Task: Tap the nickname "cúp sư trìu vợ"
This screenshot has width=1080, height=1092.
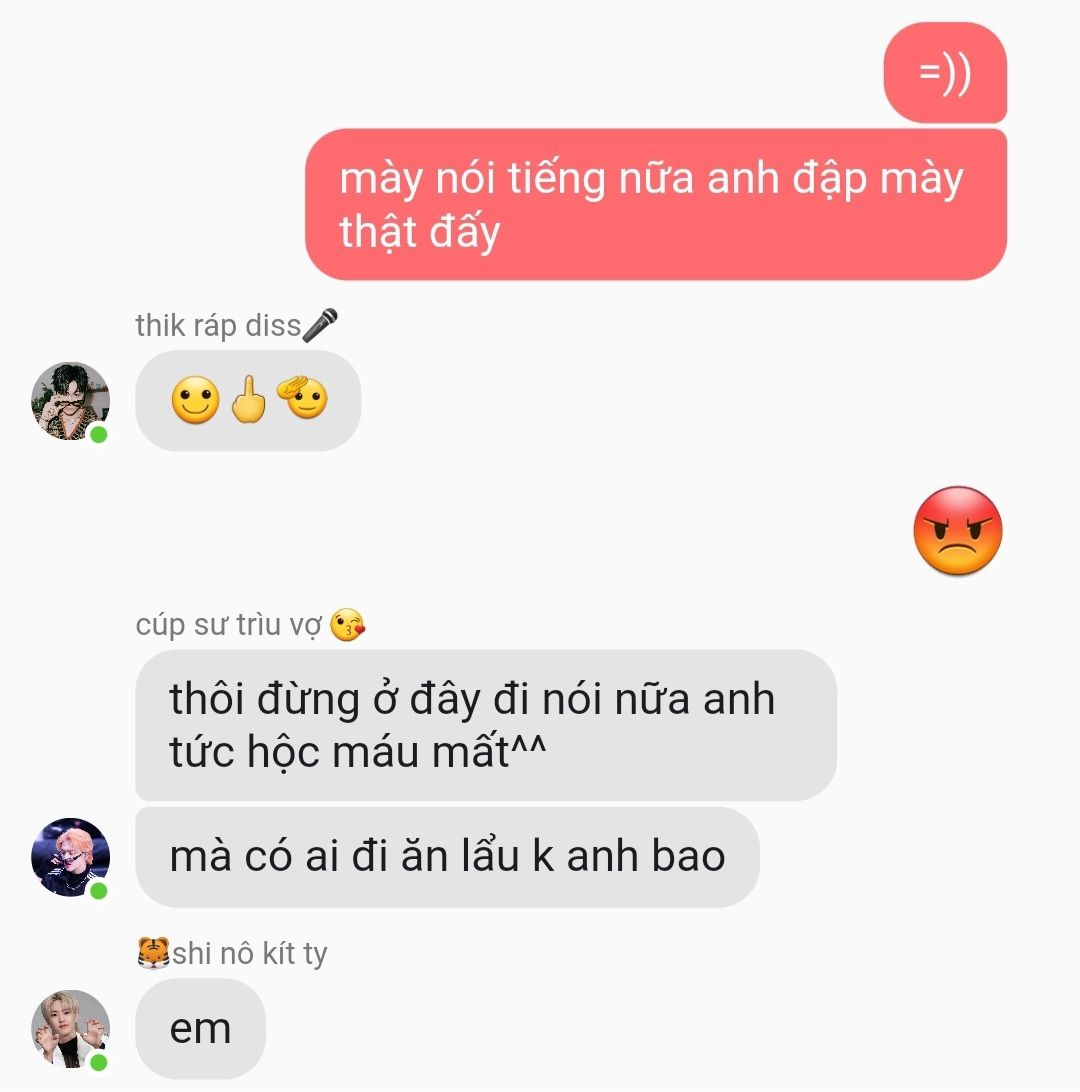Action: 229,625
